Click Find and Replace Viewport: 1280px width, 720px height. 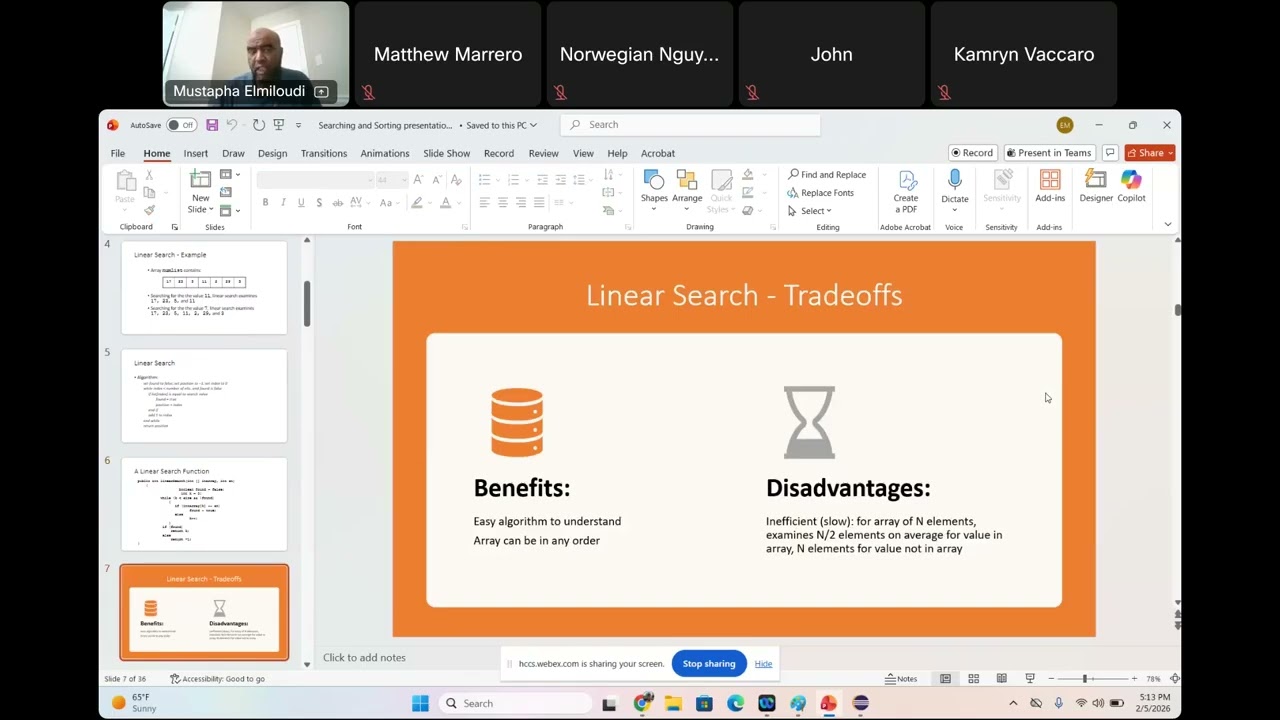(x=827, y=175)
